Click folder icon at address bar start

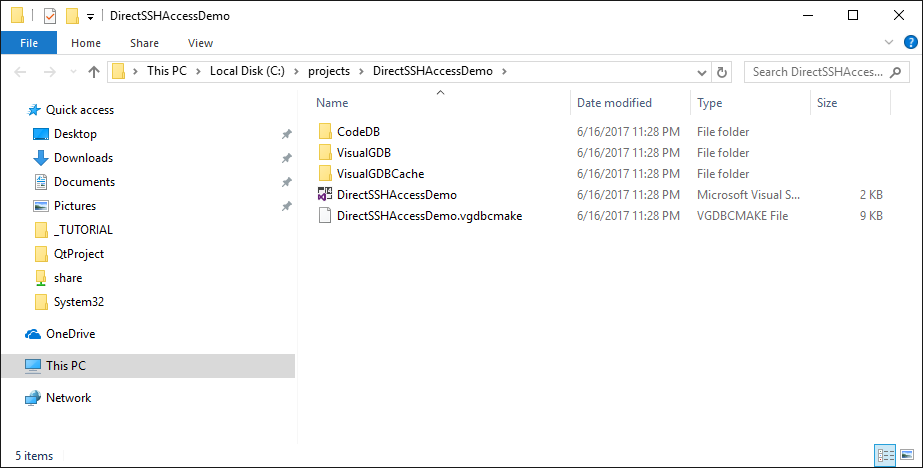119,72
